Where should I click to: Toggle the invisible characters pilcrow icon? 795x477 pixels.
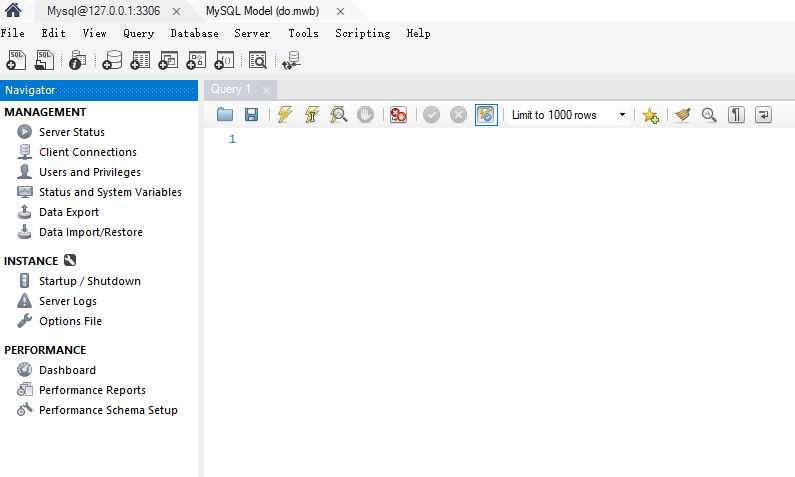736,115
